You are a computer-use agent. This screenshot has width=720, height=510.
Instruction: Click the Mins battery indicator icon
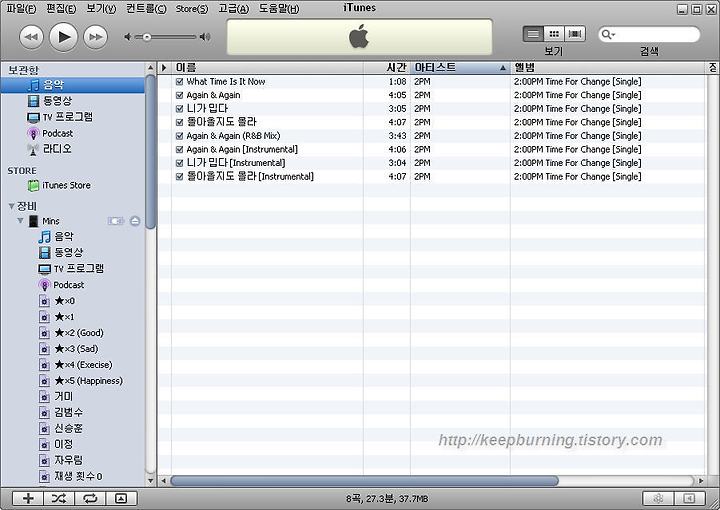[x=116, y=221]
